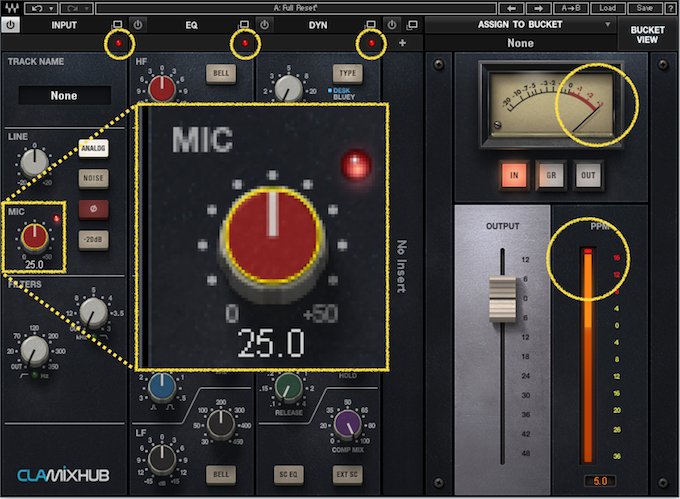Enable the EXT SC button
Viewport: 680px width, 499px height.
pyautogui.click(x=347, y=474)
